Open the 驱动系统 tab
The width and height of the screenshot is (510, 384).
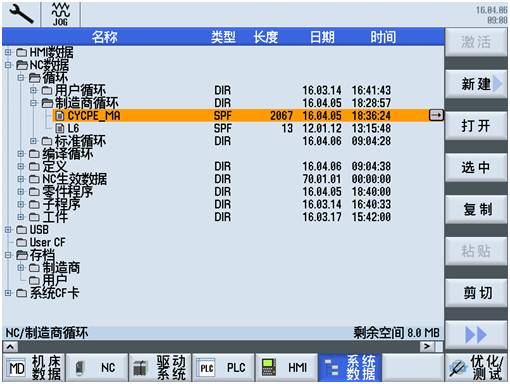point(160,368)
